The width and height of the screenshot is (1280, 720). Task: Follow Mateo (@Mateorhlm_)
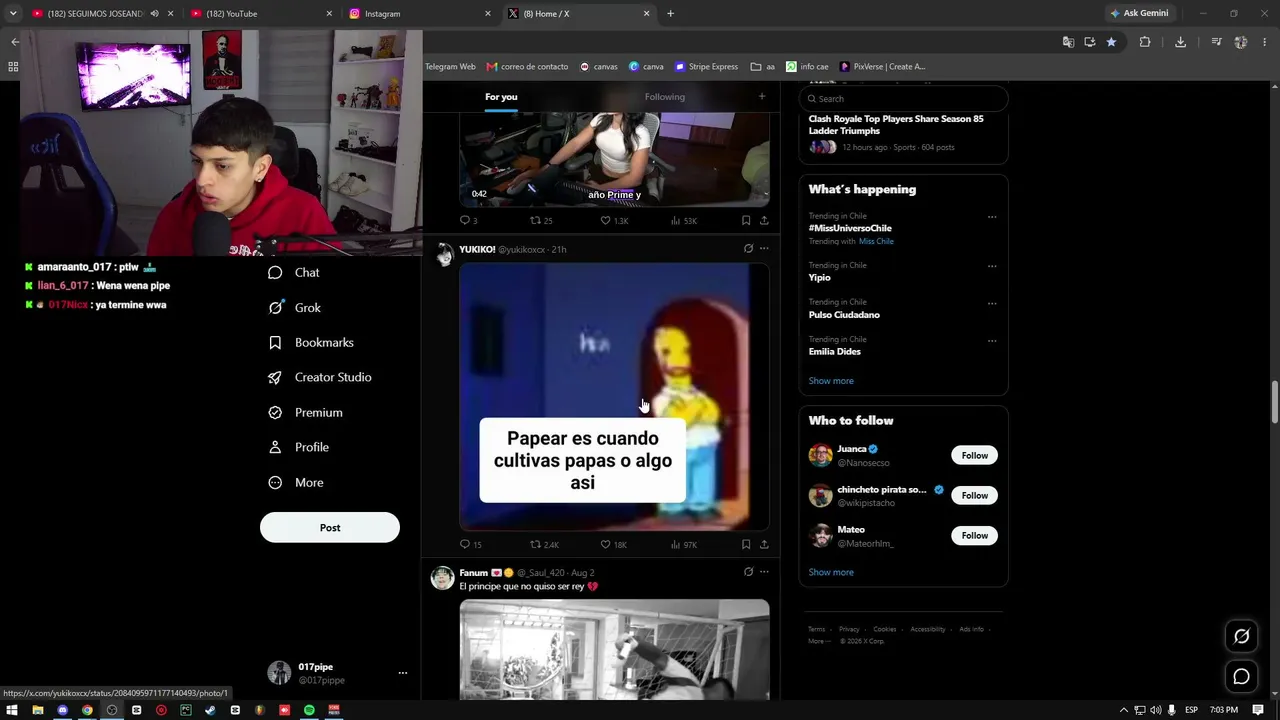(974, 536)
